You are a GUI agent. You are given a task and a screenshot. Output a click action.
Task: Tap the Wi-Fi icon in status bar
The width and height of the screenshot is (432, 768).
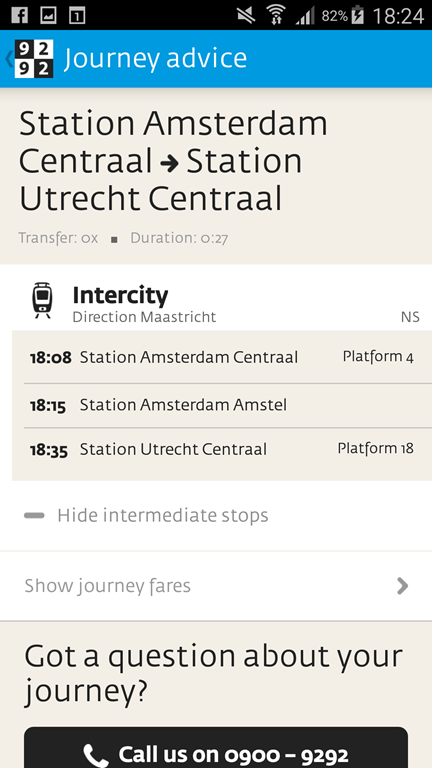point(277,15)
